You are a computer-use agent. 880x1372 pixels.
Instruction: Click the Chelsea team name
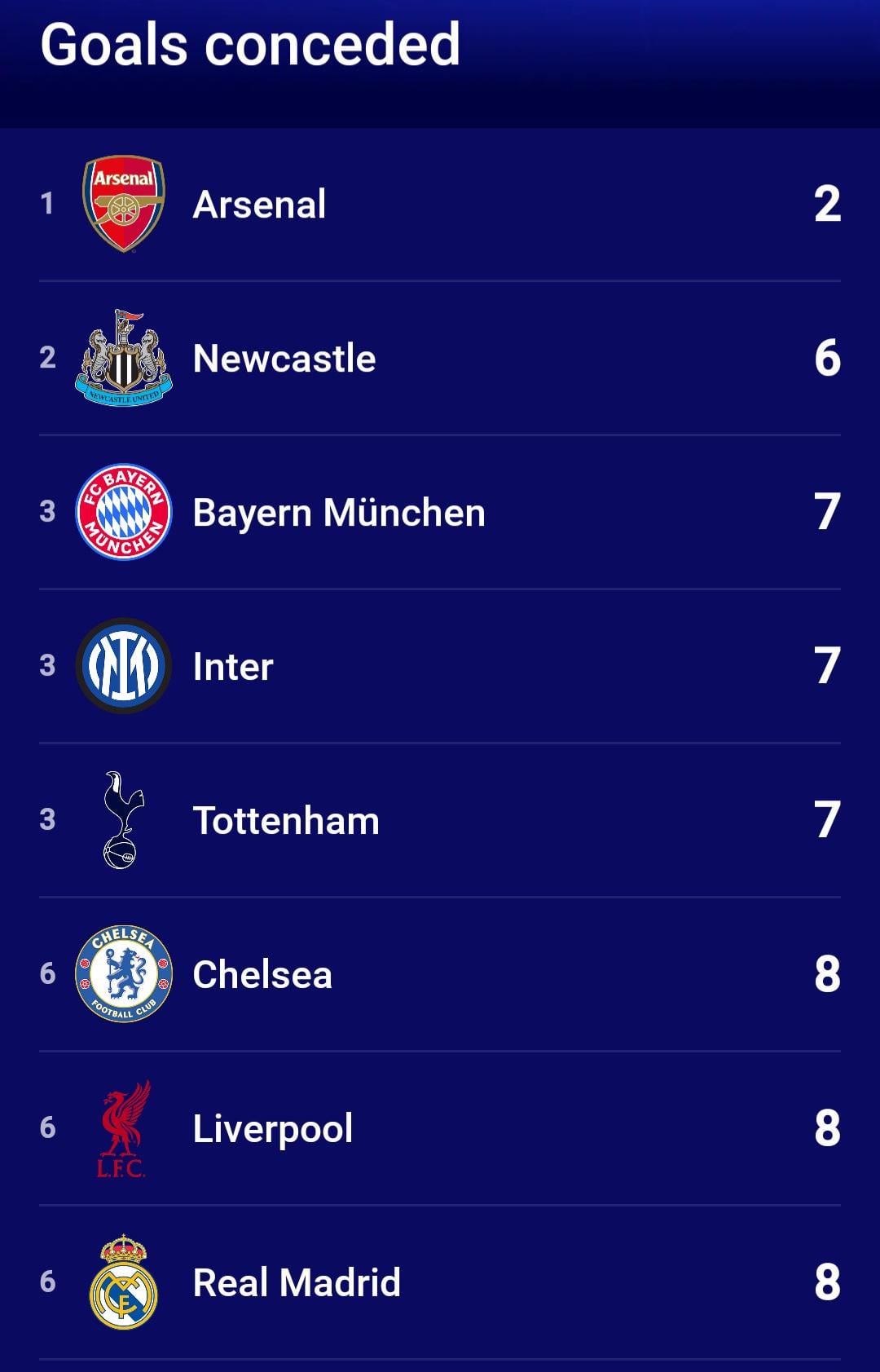coord(262,975)
